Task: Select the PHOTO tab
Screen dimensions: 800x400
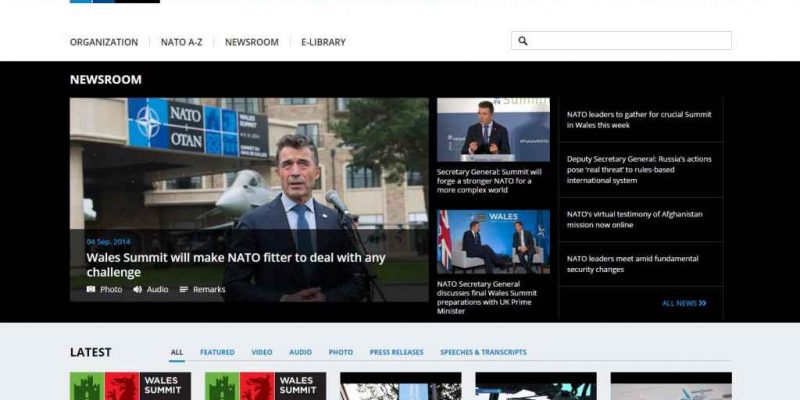Action: [x=341, y=352]
